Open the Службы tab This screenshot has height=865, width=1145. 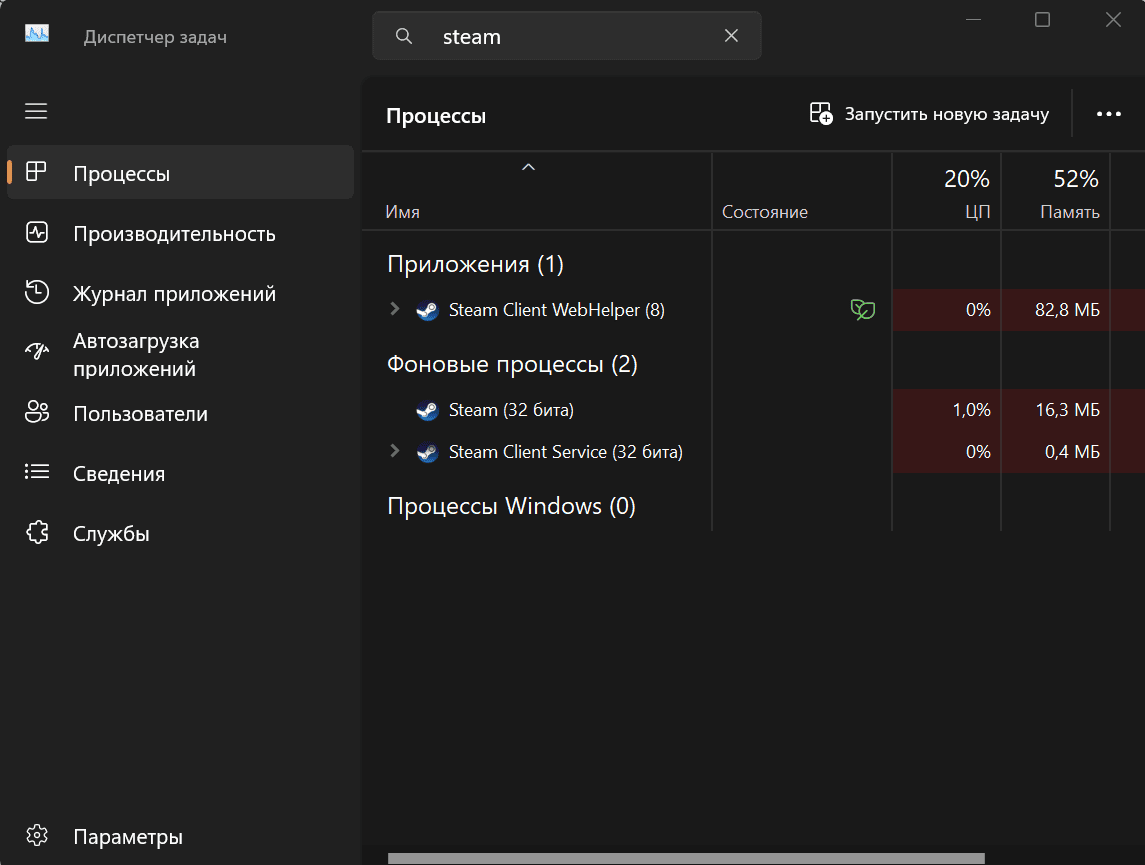click(x=180, y=534)
